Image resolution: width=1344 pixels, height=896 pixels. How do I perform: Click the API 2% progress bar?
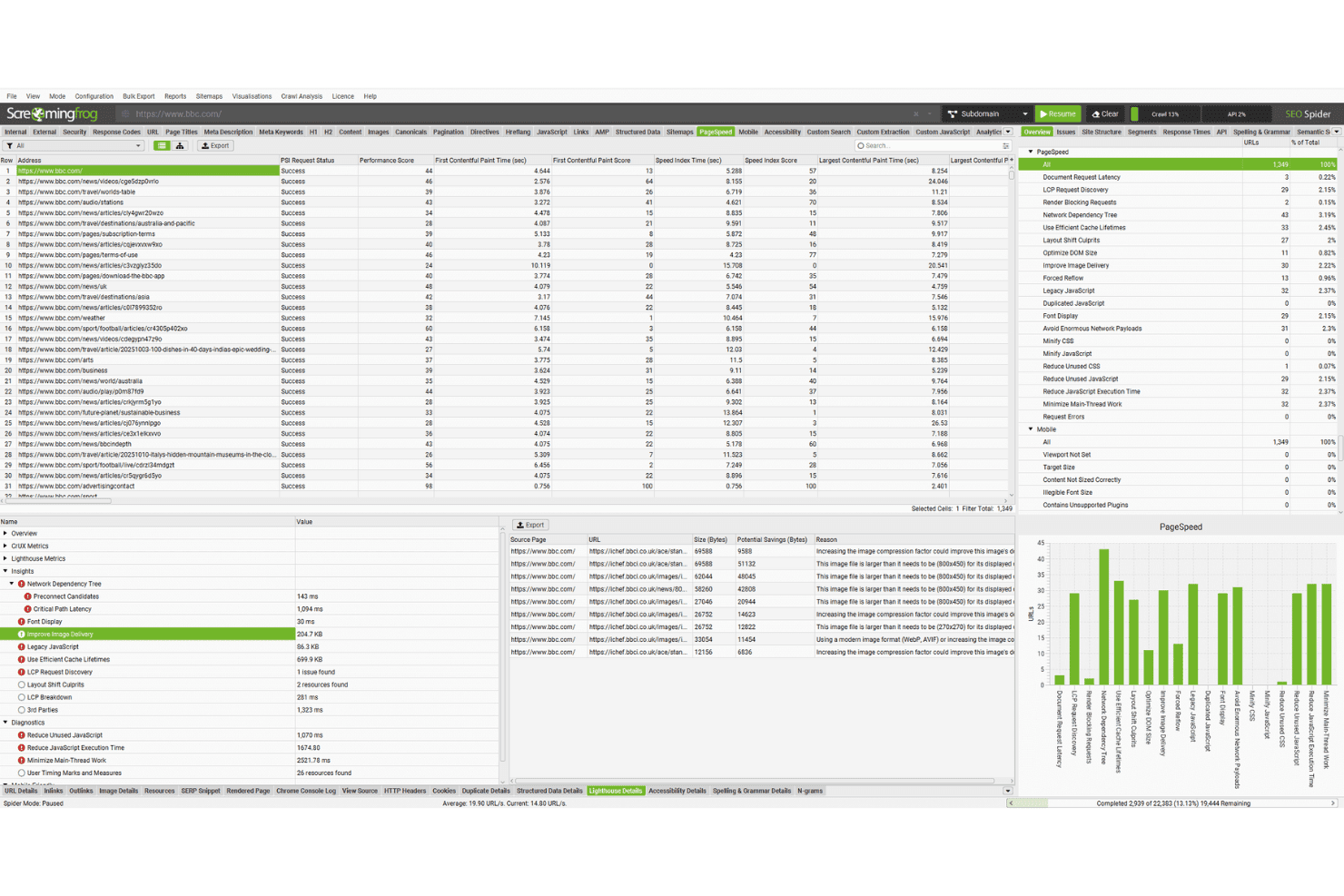1237,114
